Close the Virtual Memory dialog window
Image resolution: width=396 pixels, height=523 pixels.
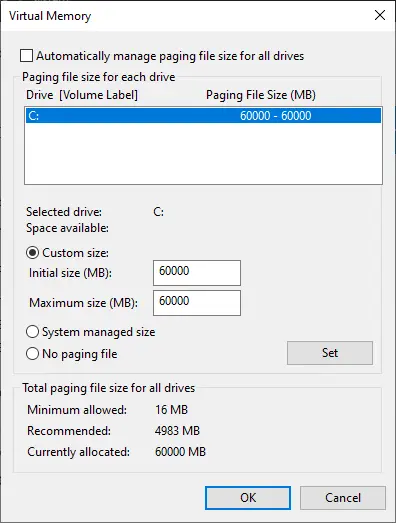tap(380, 15)
